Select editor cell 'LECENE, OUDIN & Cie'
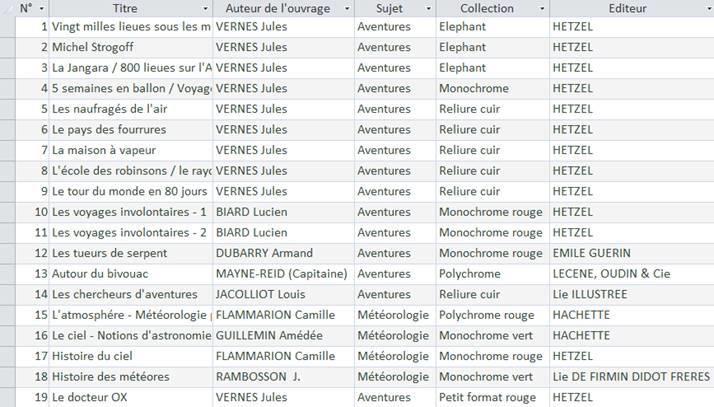Viewport: 714px width, 407px height. click(632, 274)
